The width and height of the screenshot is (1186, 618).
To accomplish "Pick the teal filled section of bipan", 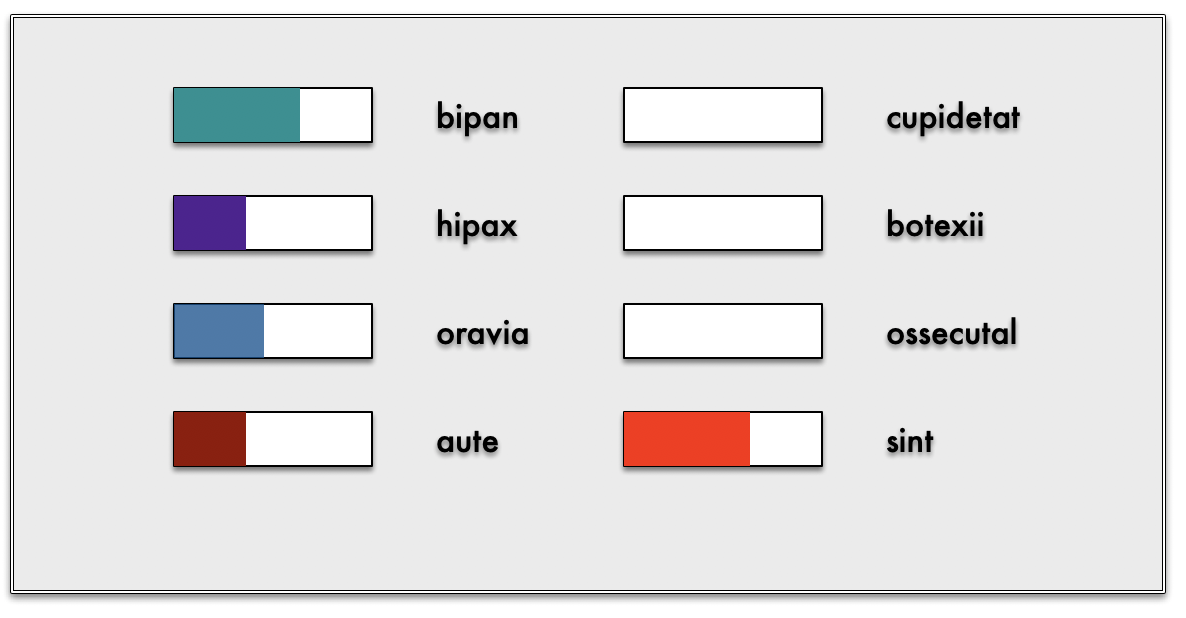I will coord(237,115).
